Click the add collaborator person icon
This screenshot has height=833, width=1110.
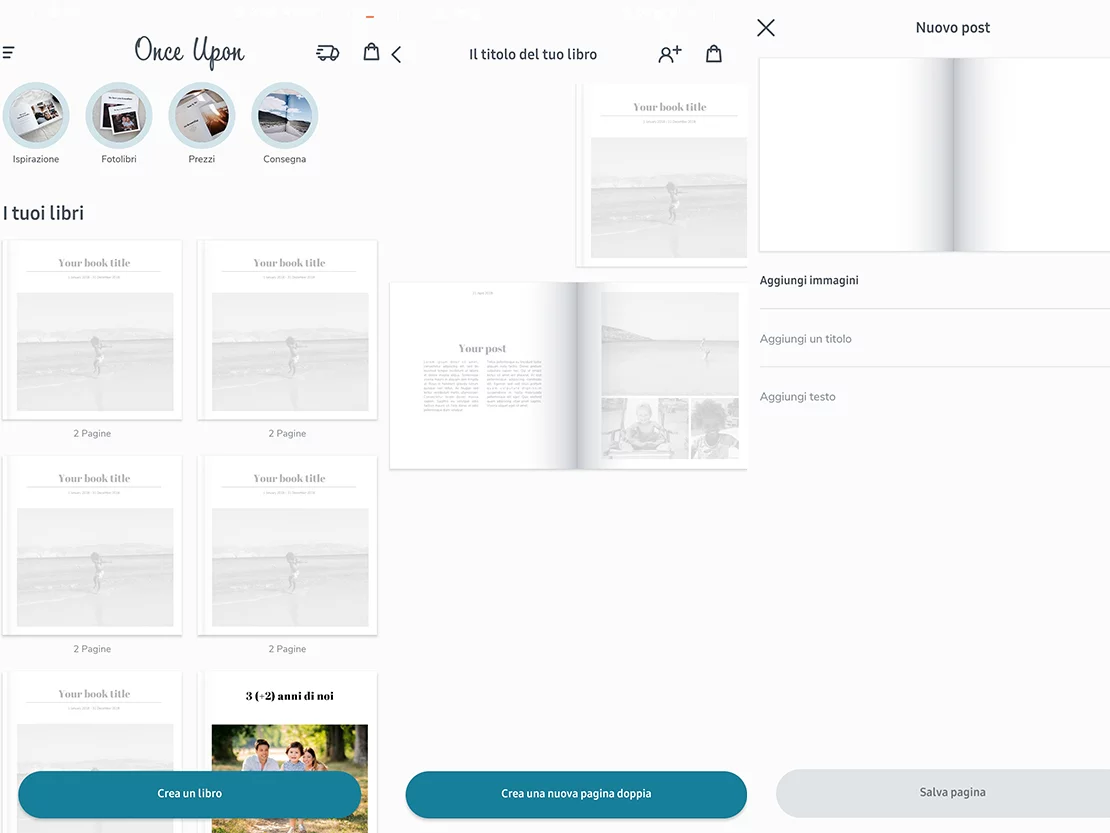point(670,54)
